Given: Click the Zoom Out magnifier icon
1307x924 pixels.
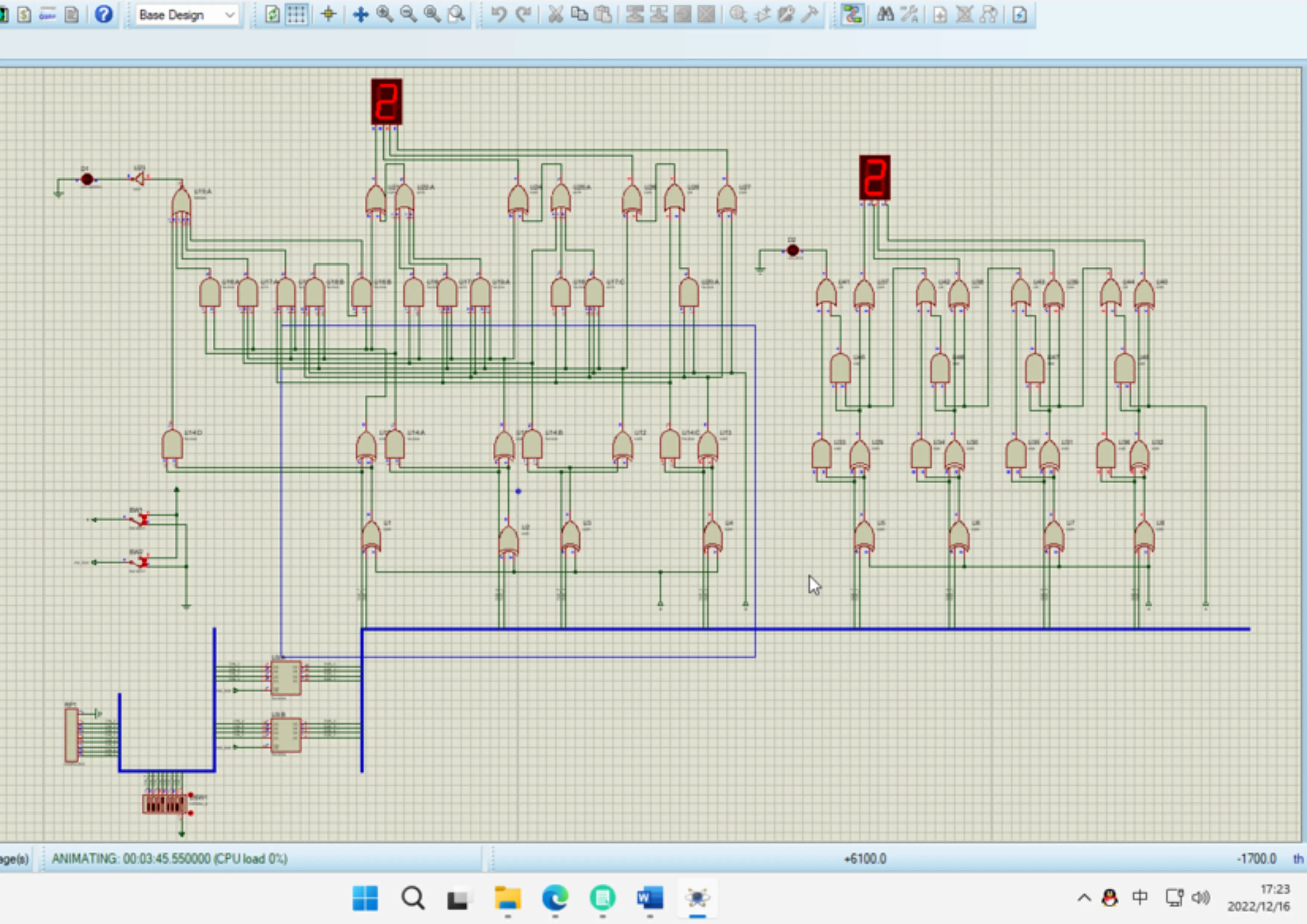Looking at the screenshot, I should (x=408, y=14).
